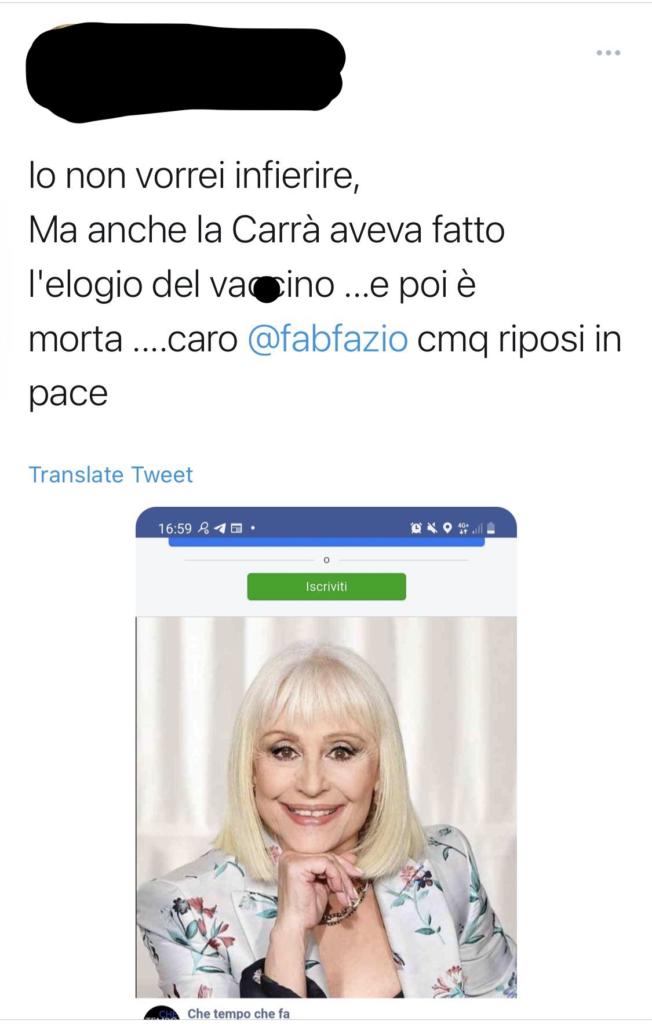Click the 16:59 clock in status bar
Screen dimensions: 652x1024
175,528
